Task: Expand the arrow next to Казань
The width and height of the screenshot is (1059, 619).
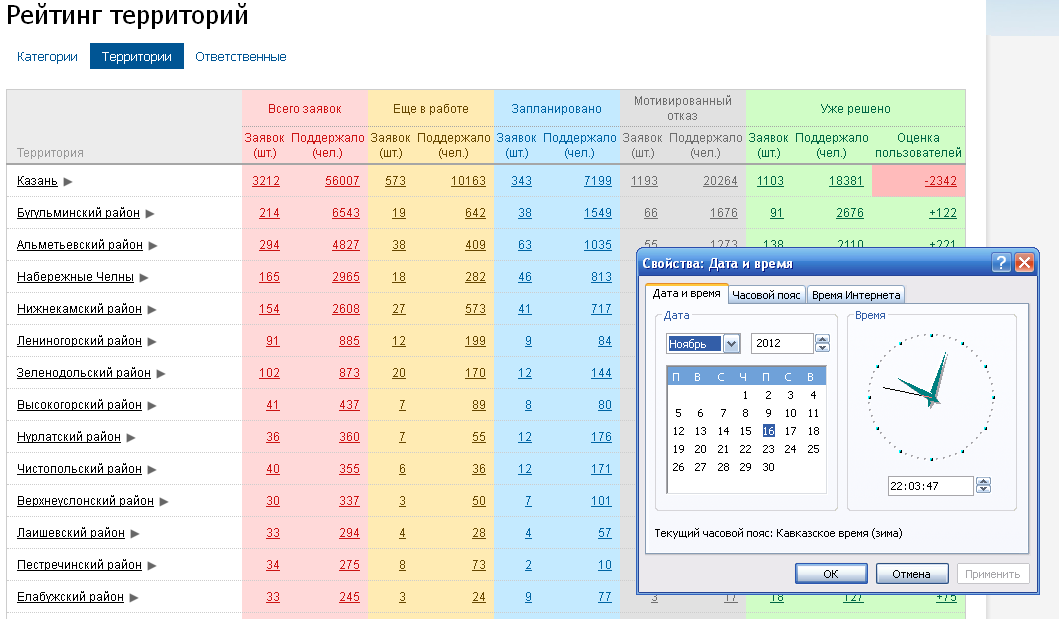Action: [x=68, y=182]
